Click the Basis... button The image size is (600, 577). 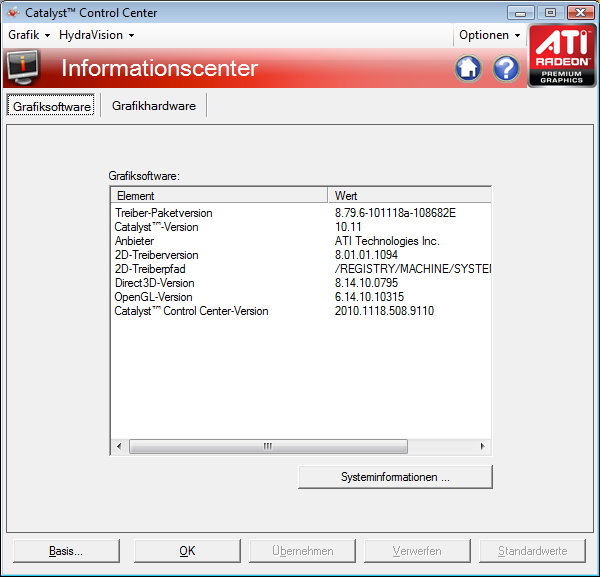click(66, 551)
